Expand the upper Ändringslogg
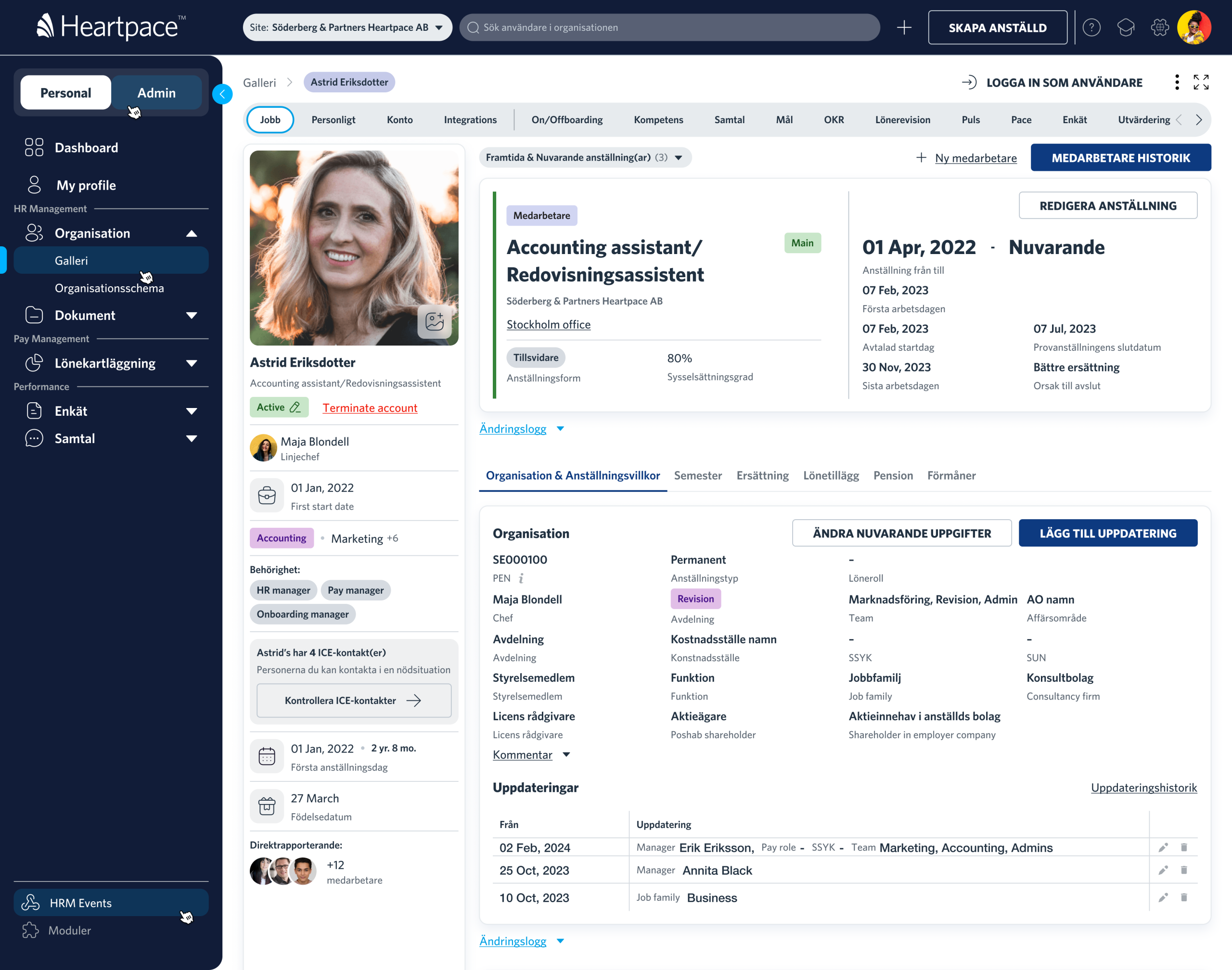The image size is (1232, 970). pyautogui.click(x=521, y=428)
